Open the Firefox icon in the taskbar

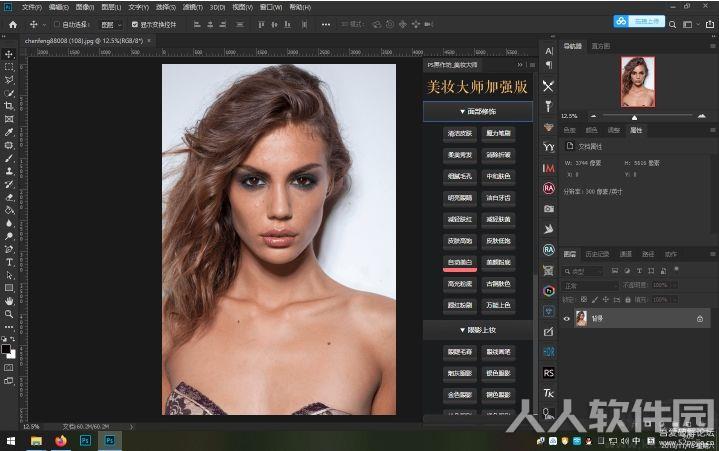tap(61, 441)
